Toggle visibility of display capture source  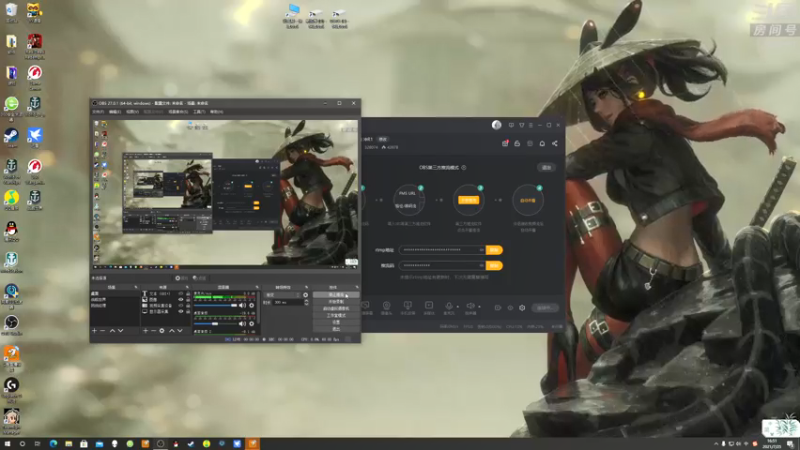pos(181,311)
